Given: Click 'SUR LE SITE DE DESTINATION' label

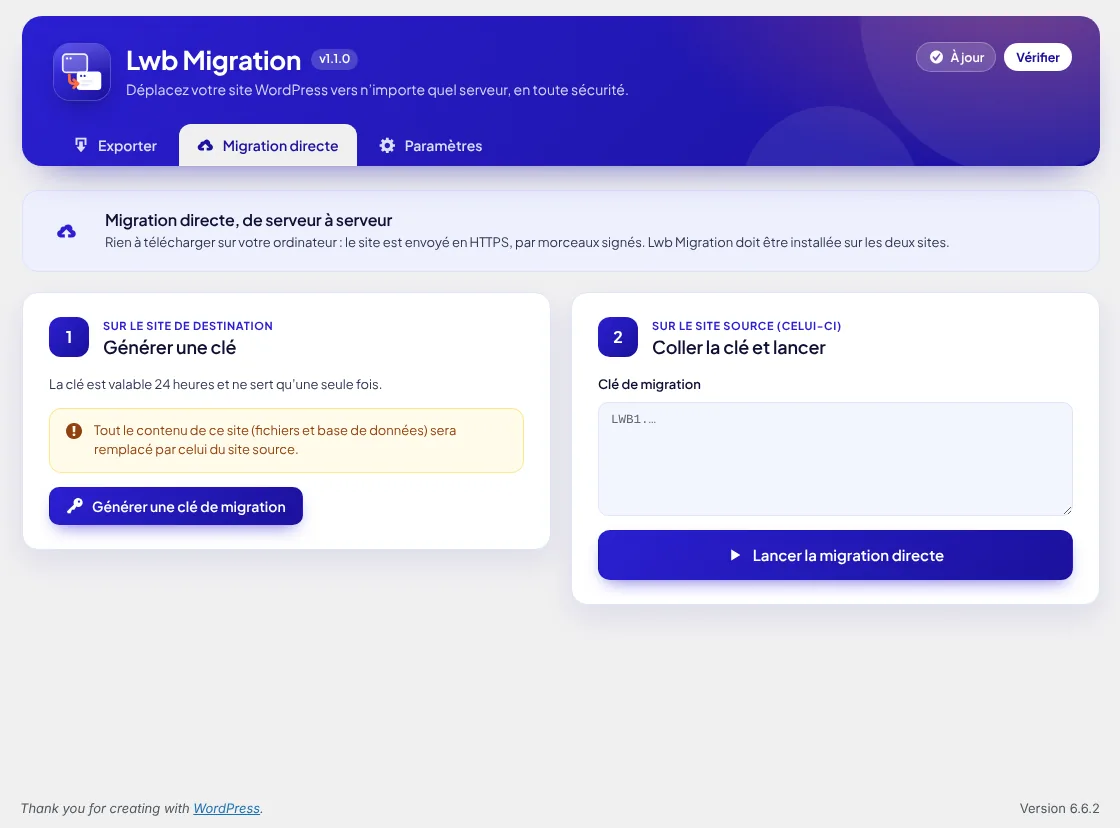Looking at the screenshot, I should (x=188, y=326).
